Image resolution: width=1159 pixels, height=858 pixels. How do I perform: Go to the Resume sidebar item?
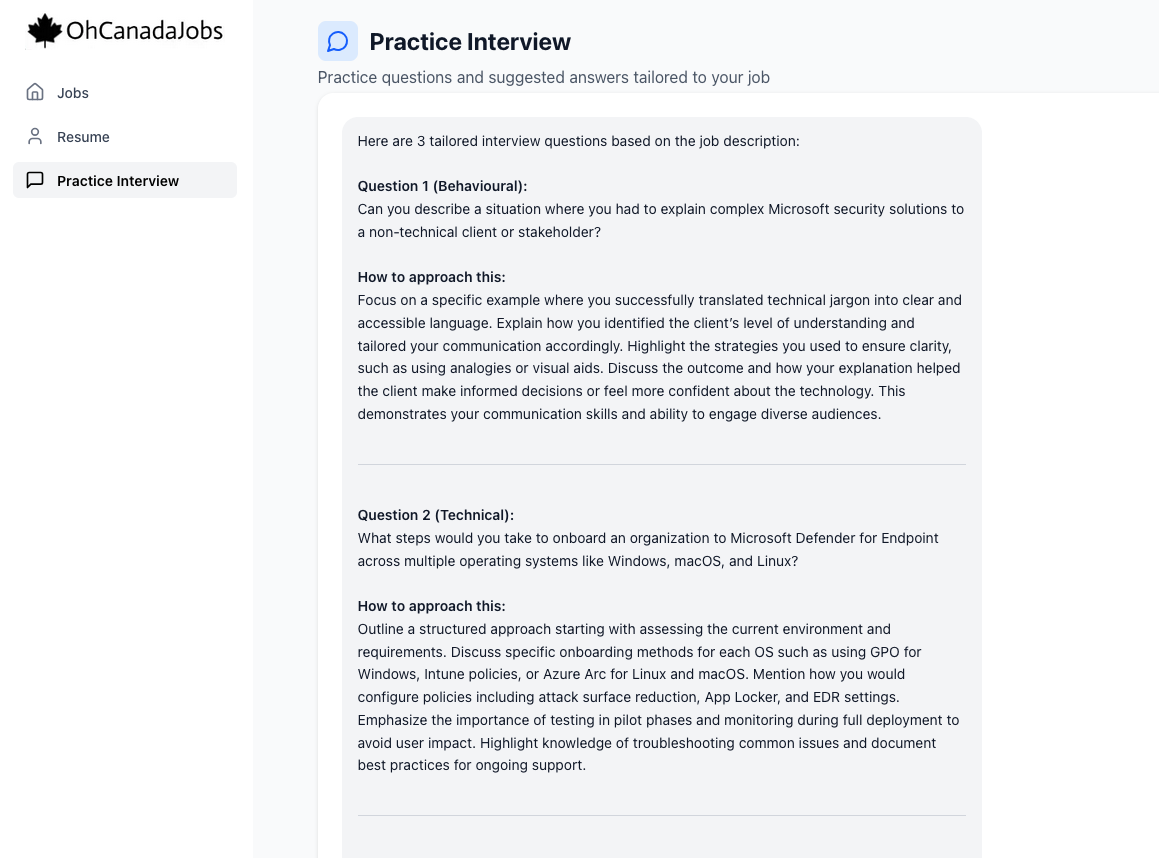pos(125,137)
